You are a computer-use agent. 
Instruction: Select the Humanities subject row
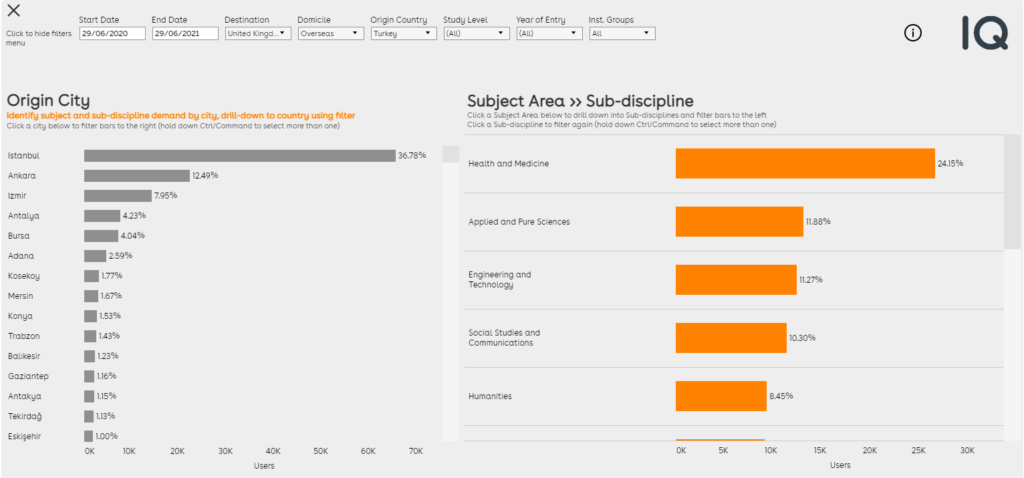490,396
